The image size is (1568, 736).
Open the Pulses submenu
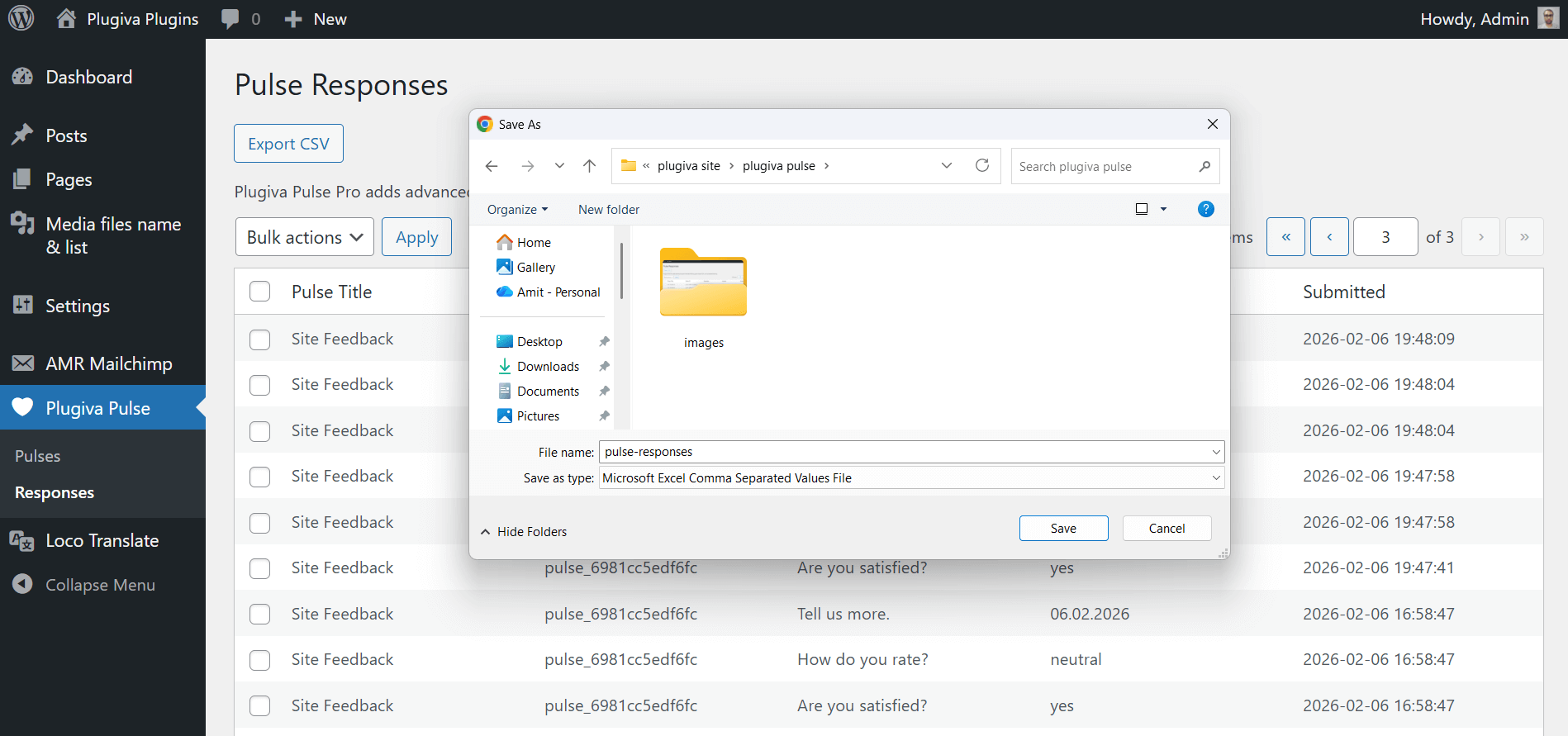[x=38, y=456]
